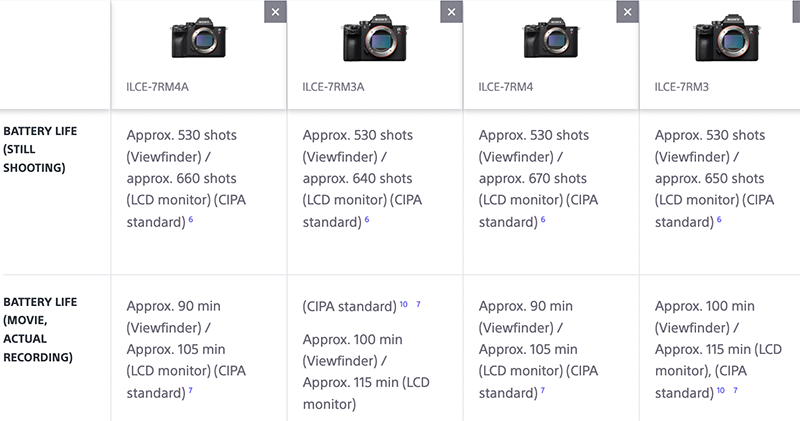
Task: Click the ILCE-7RM4A model name
Action: 158,87
